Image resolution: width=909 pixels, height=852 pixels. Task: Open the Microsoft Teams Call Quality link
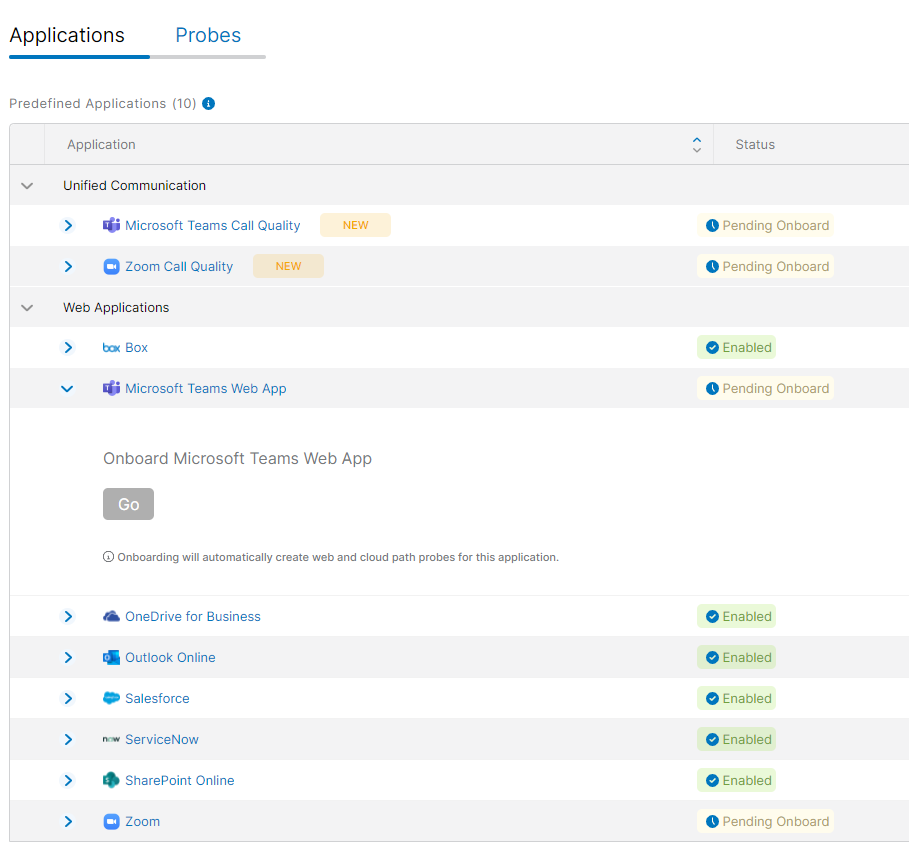(x=213, y=225)
